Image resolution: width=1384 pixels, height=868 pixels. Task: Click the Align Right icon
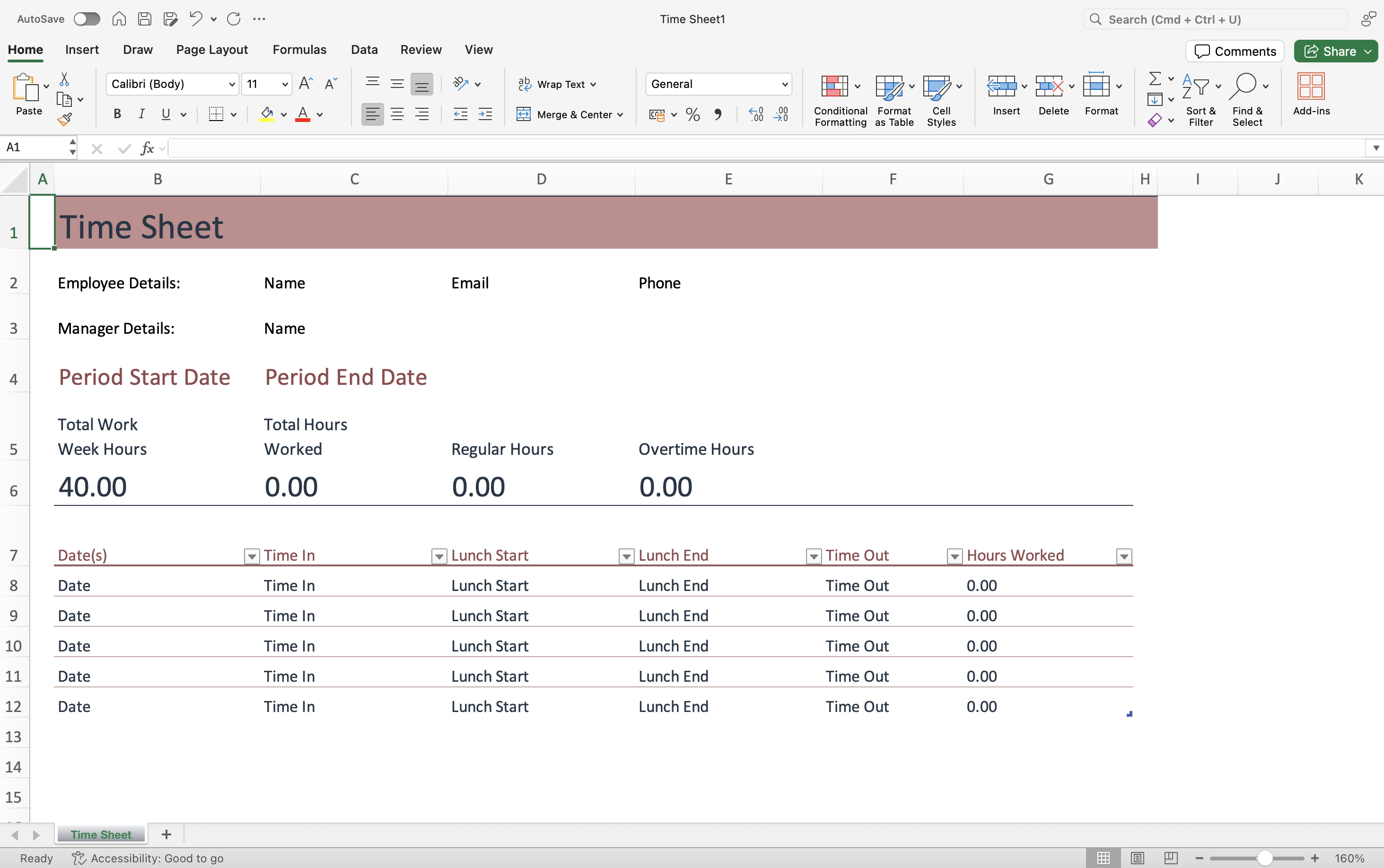coord(421,114)
